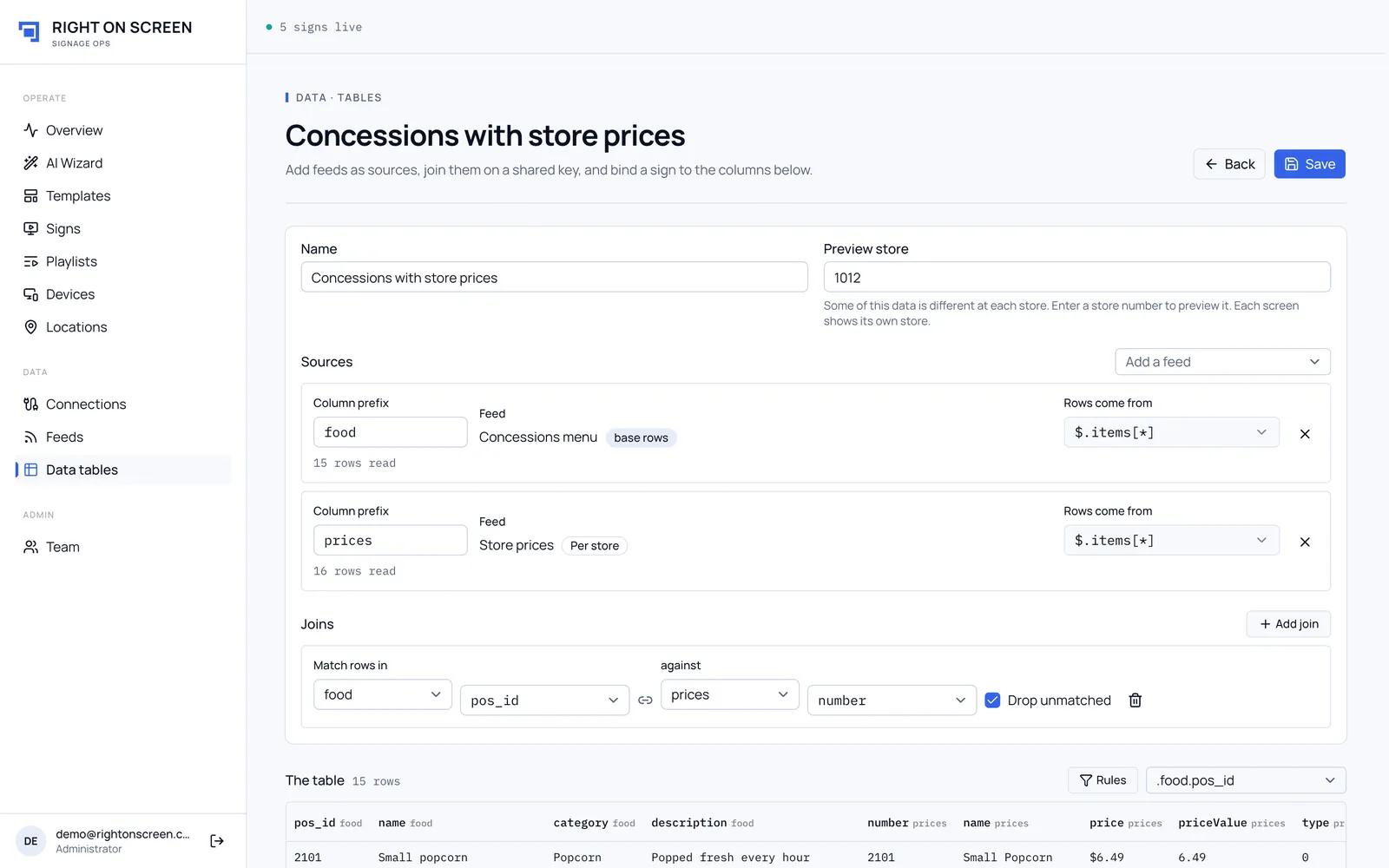Screen dimensions: 1389x868
Task: Open the pos_id column dropdown
Action: click(x=544, y=700)
